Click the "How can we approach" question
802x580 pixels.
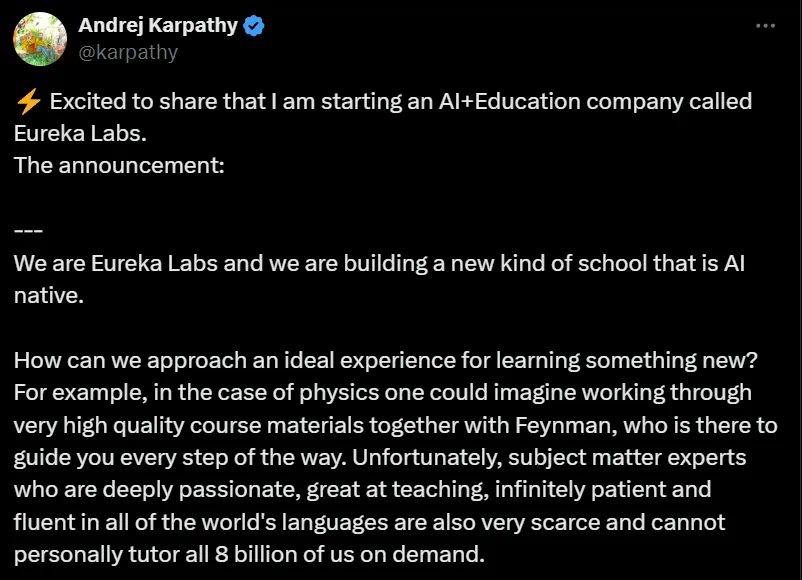(x=125, y=360)
